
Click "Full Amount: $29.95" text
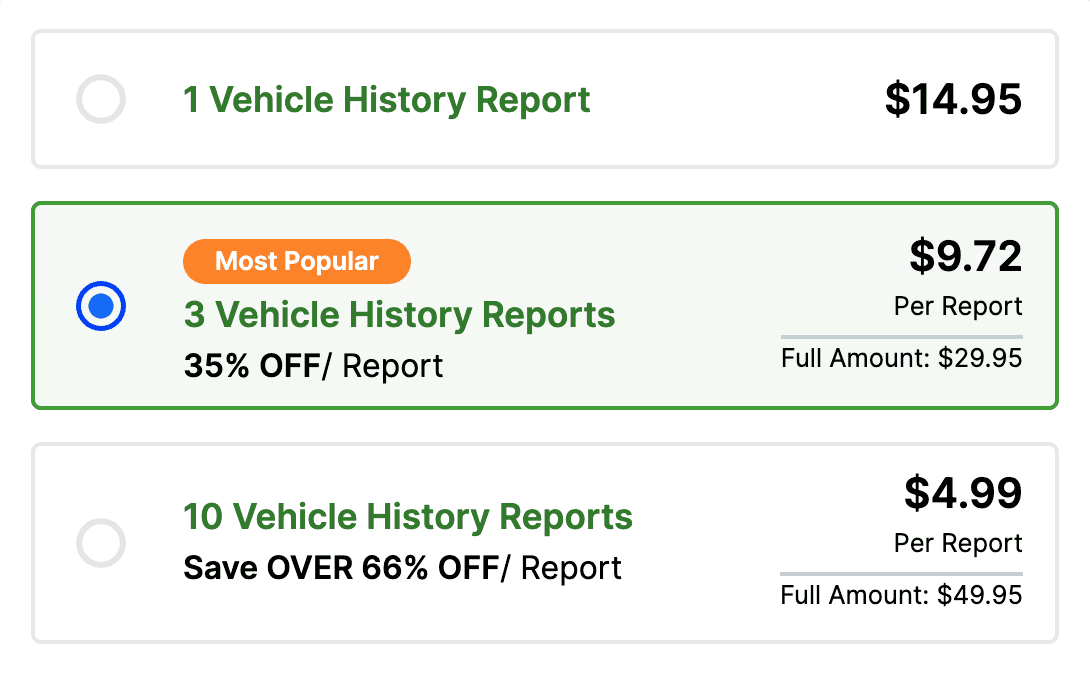(901, 358)
